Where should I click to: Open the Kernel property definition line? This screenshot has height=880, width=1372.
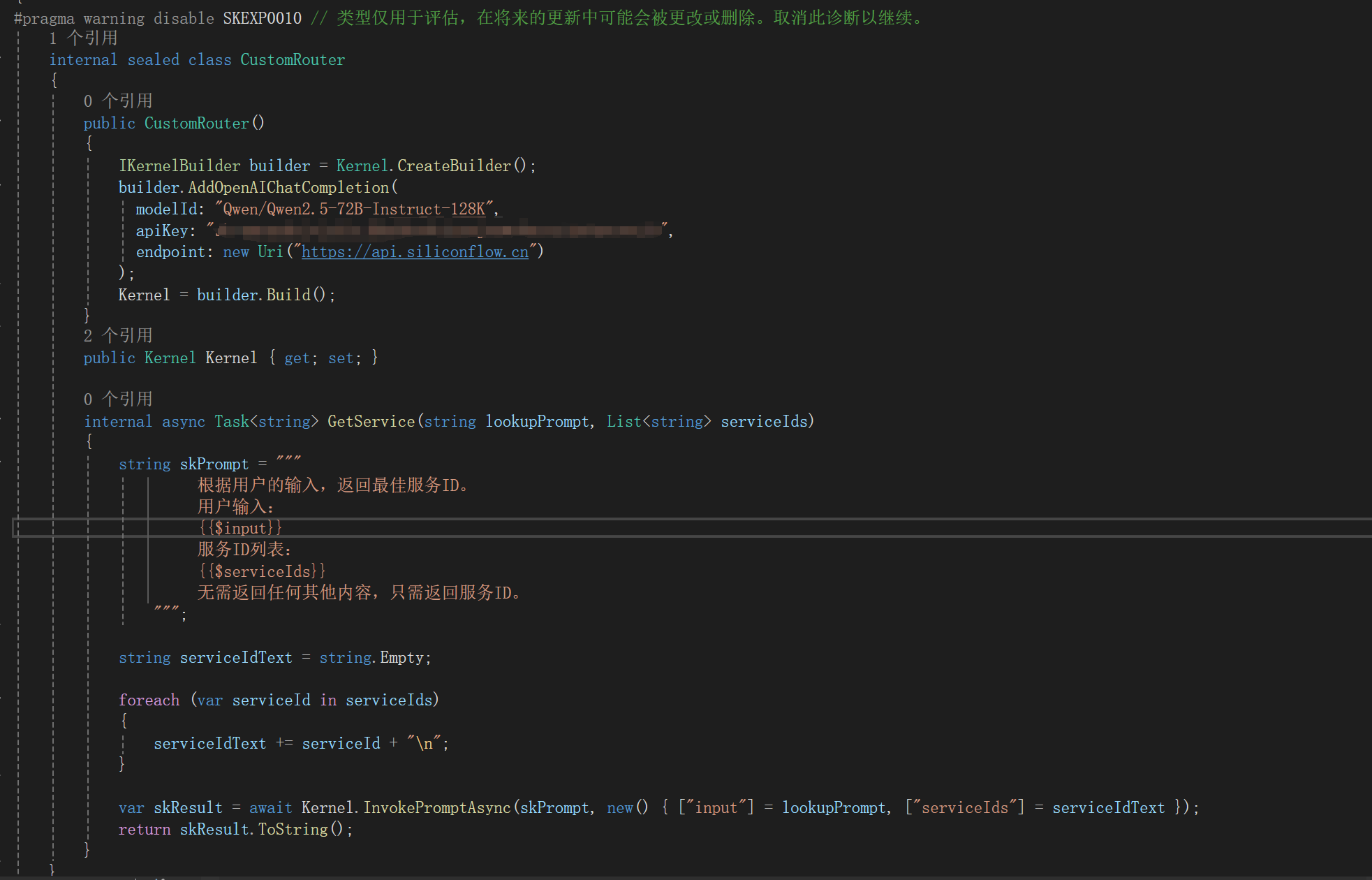coord(229,357)
